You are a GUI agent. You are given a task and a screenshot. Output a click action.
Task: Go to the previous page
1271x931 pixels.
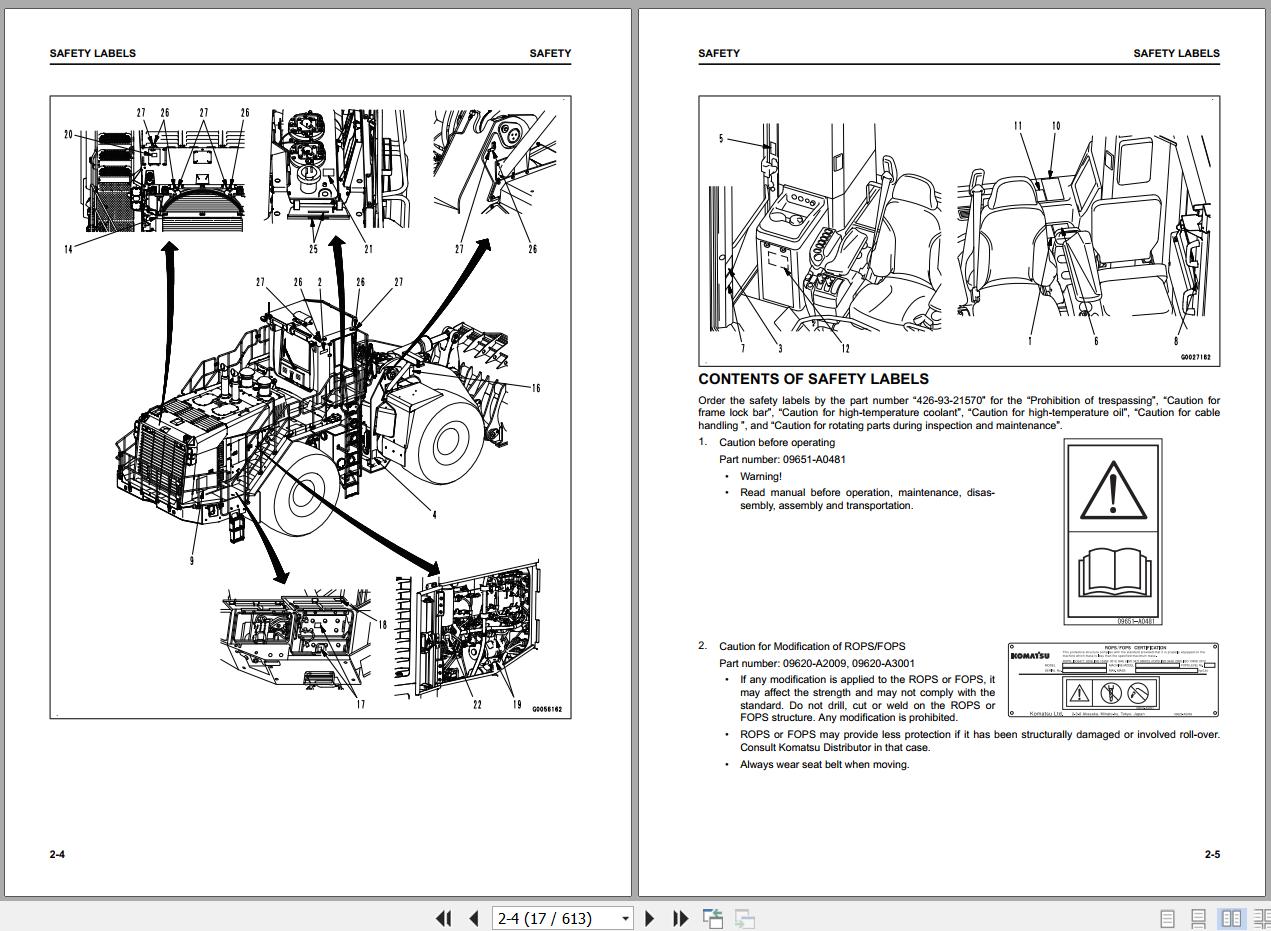tap(474, 918)
